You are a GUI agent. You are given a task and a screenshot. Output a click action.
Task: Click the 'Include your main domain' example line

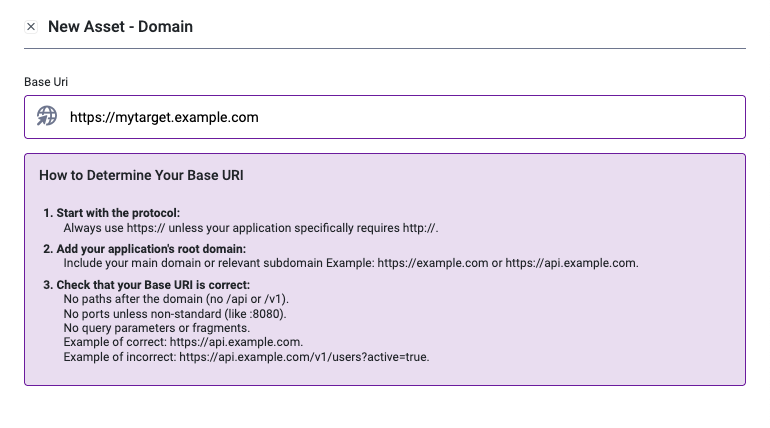click(x=351, y=263)
